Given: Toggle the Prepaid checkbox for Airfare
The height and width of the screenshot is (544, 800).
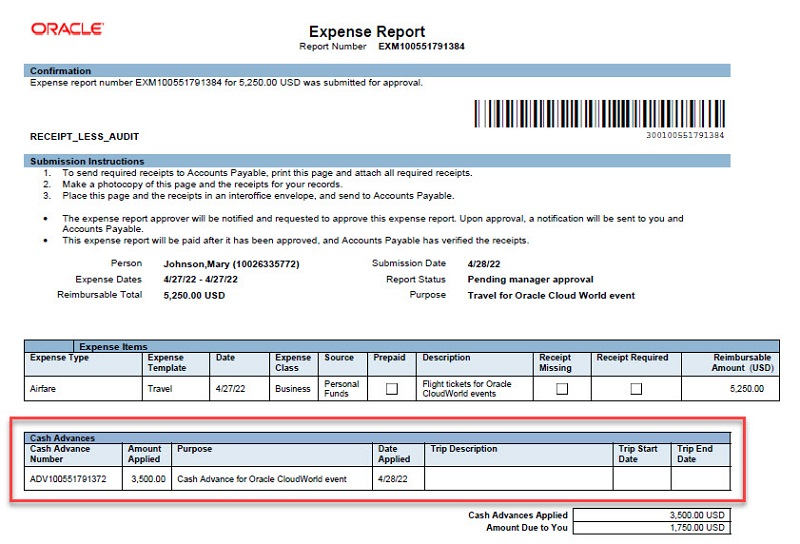Looking at the screenshot, I should click(391, 389).
